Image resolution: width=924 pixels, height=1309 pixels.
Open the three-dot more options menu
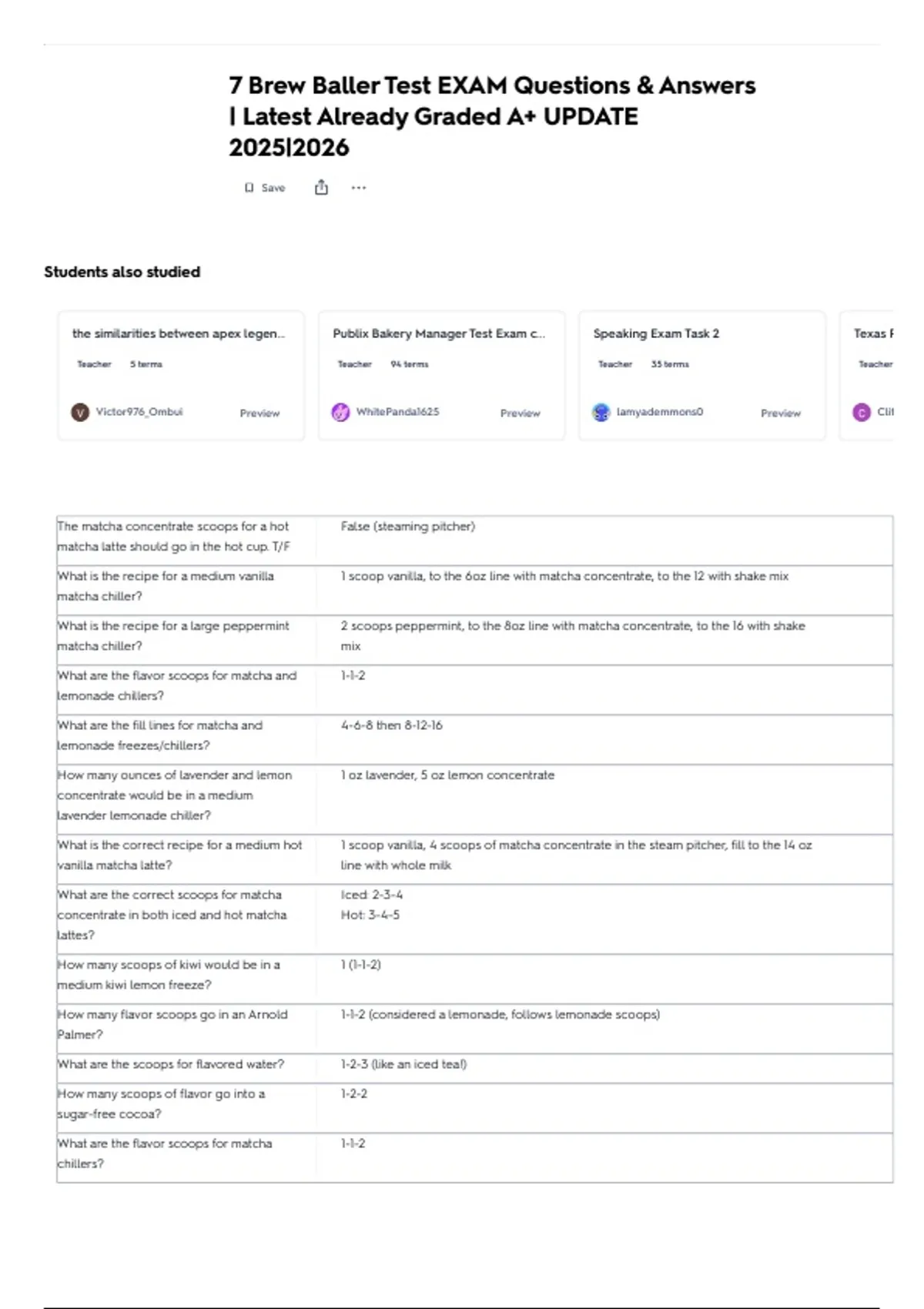pyautogui.click(x=358, y=187)
